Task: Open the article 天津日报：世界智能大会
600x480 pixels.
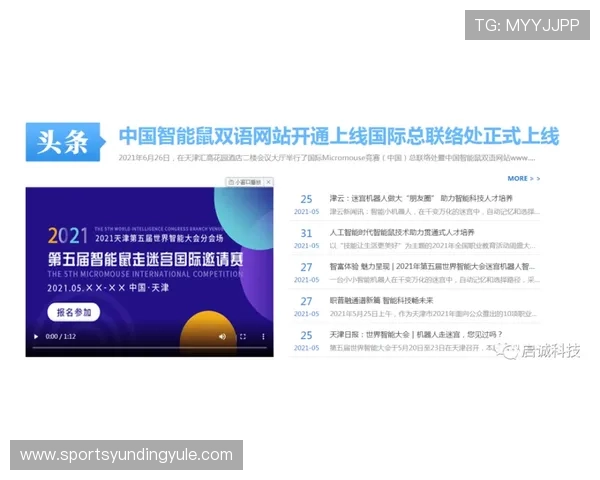Action: 416,335
